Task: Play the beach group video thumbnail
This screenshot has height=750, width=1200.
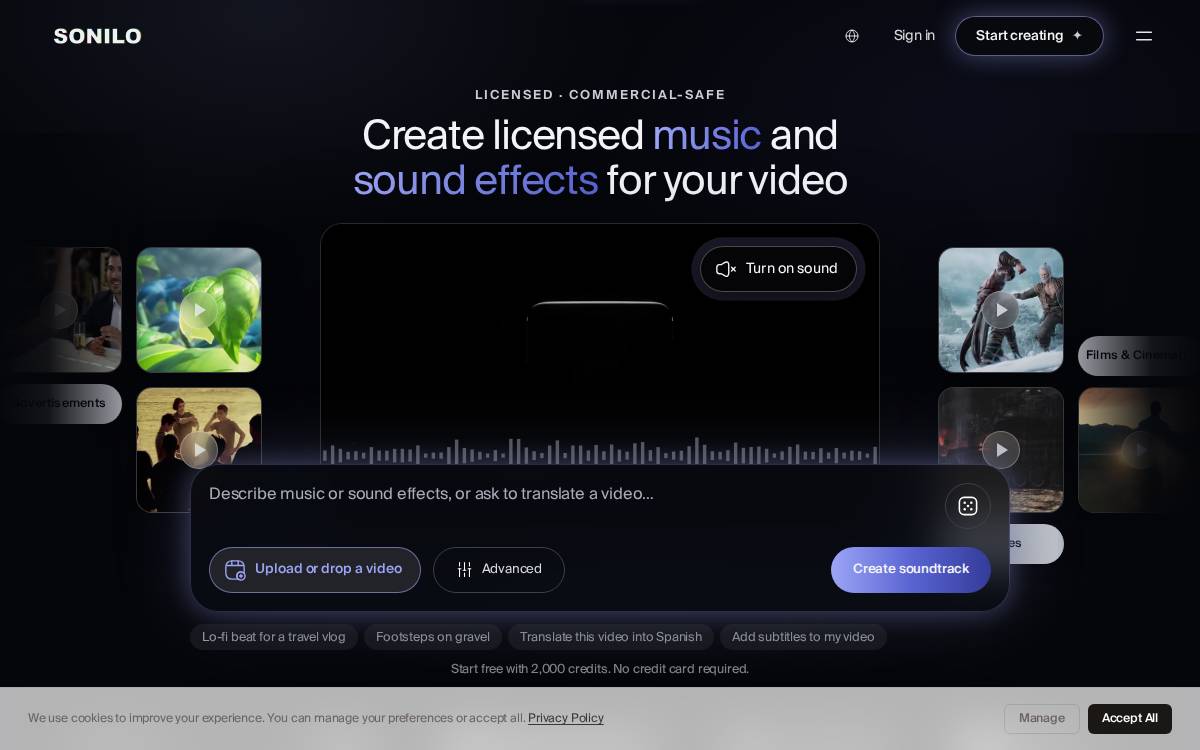Action: click(199, 450)
